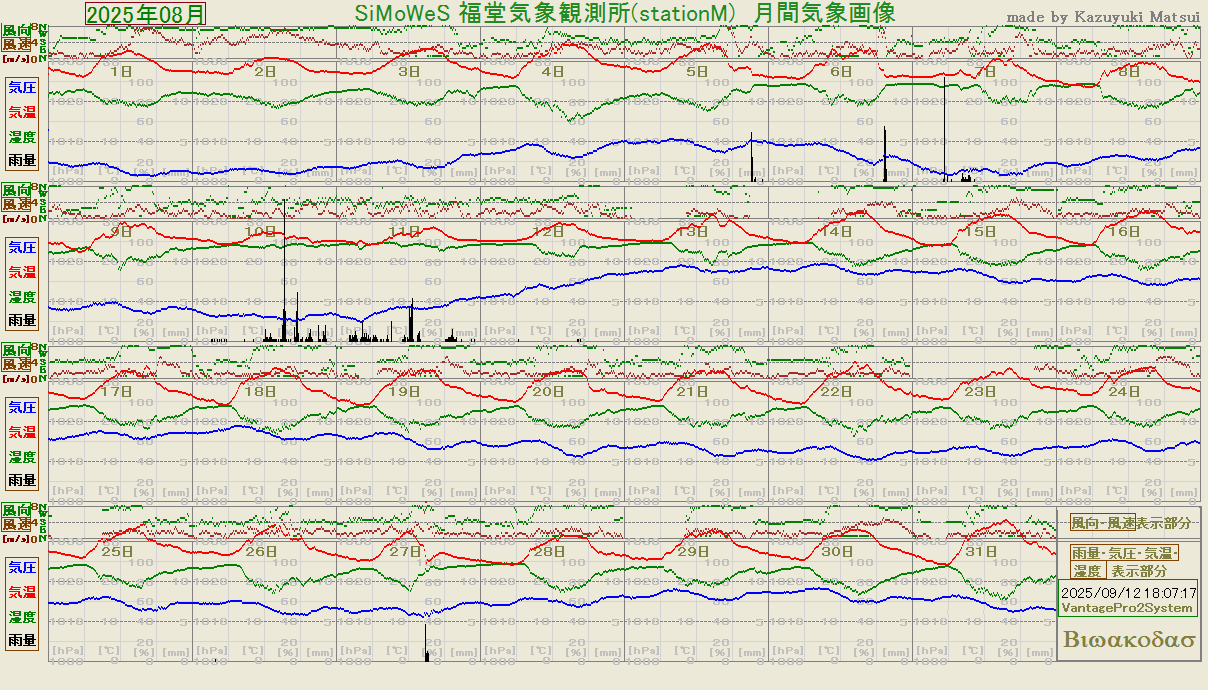Viewport: 1208px width, 690px height.
Task: Click the 湿度 label in the third row
Action: point(22,457)
